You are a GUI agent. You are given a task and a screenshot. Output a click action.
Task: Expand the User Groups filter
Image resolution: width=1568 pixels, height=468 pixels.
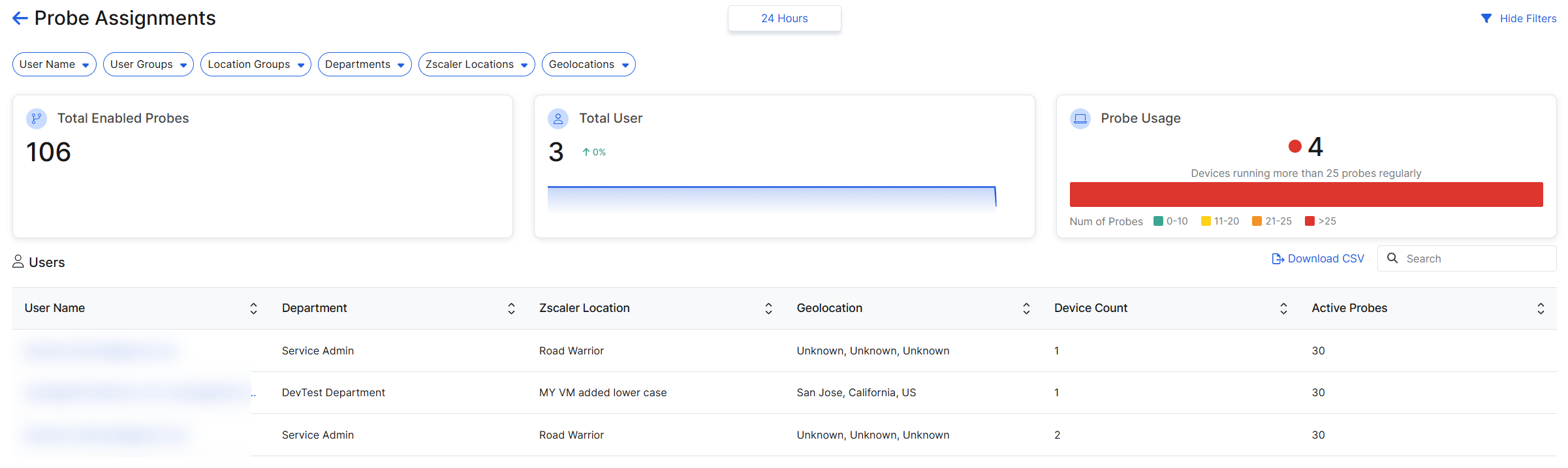148,65
